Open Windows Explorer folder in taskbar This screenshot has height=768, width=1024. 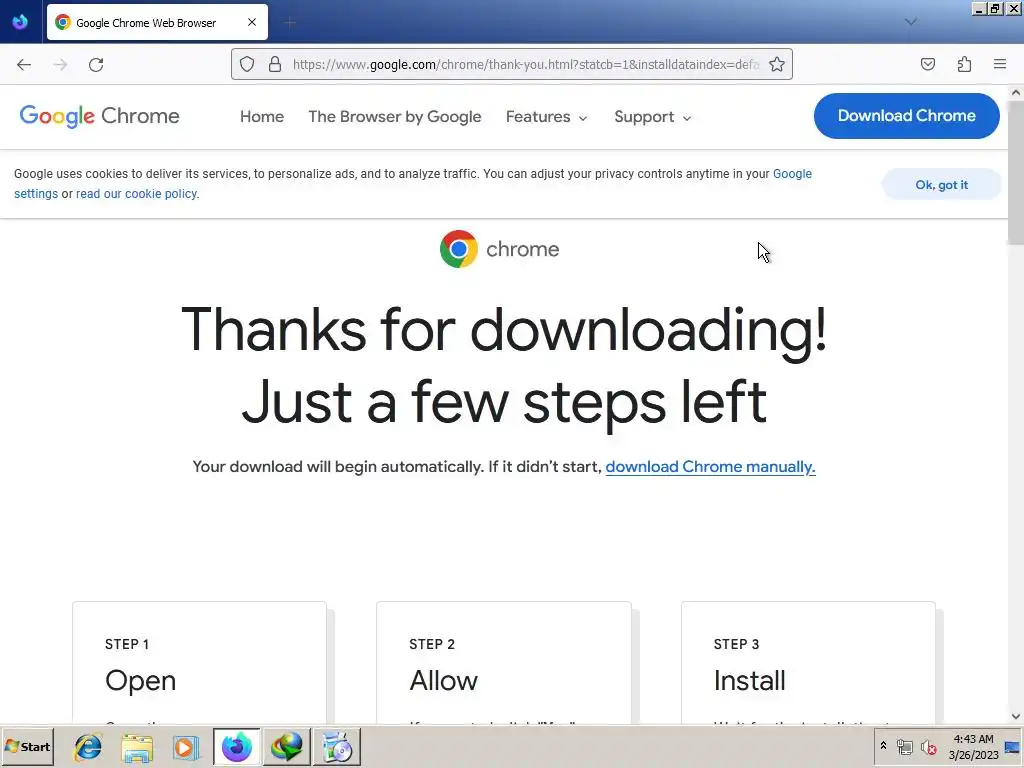(136, 747)
